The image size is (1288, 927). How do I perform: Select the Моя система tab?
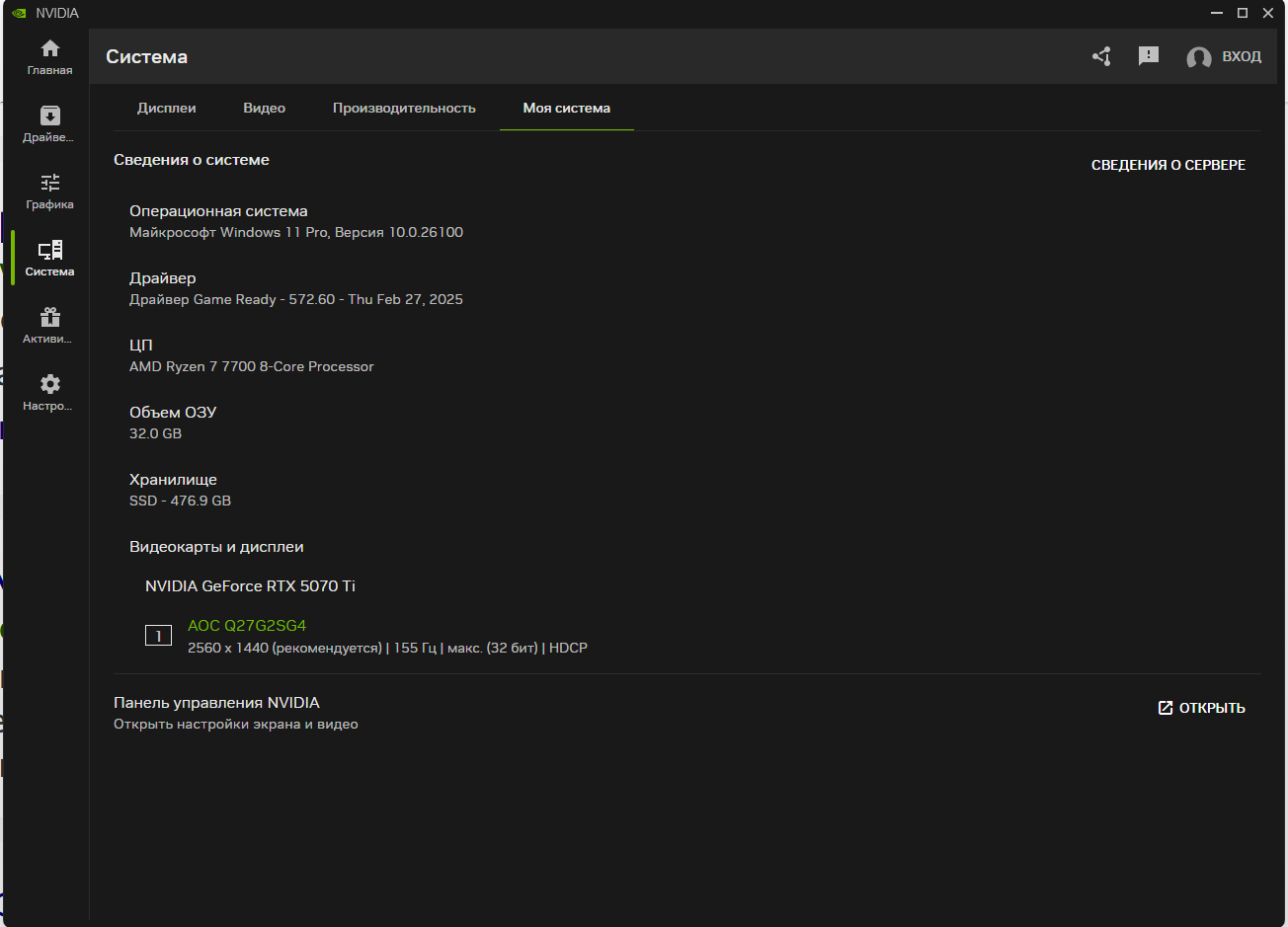[567, 108]
